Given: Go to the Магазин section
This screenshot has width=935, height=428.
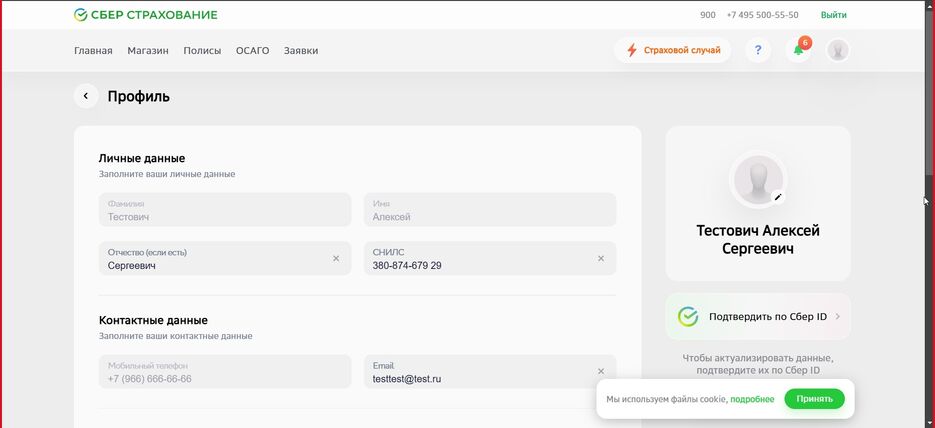Looking at the screenshot, I should pos(148,50).
